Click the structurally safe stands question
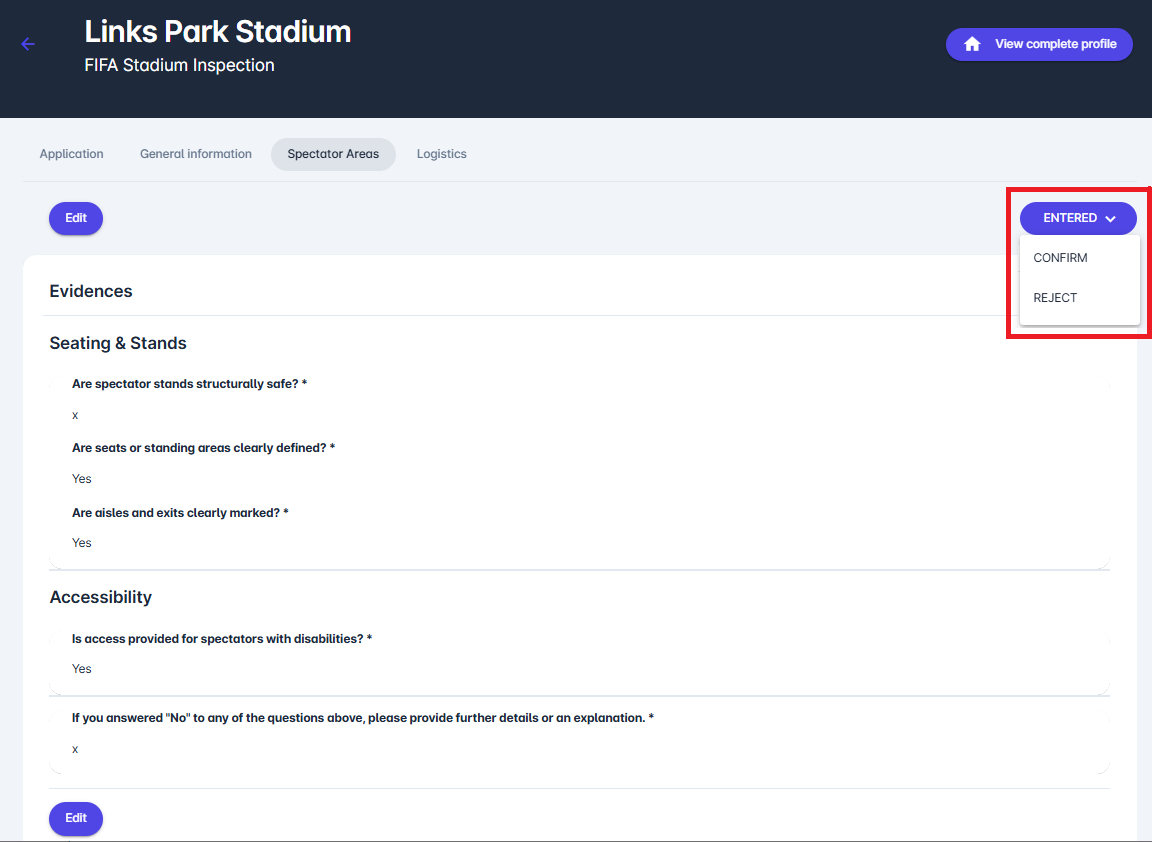The height and width of the screenshot is (842, 1152). coord(189,384)
